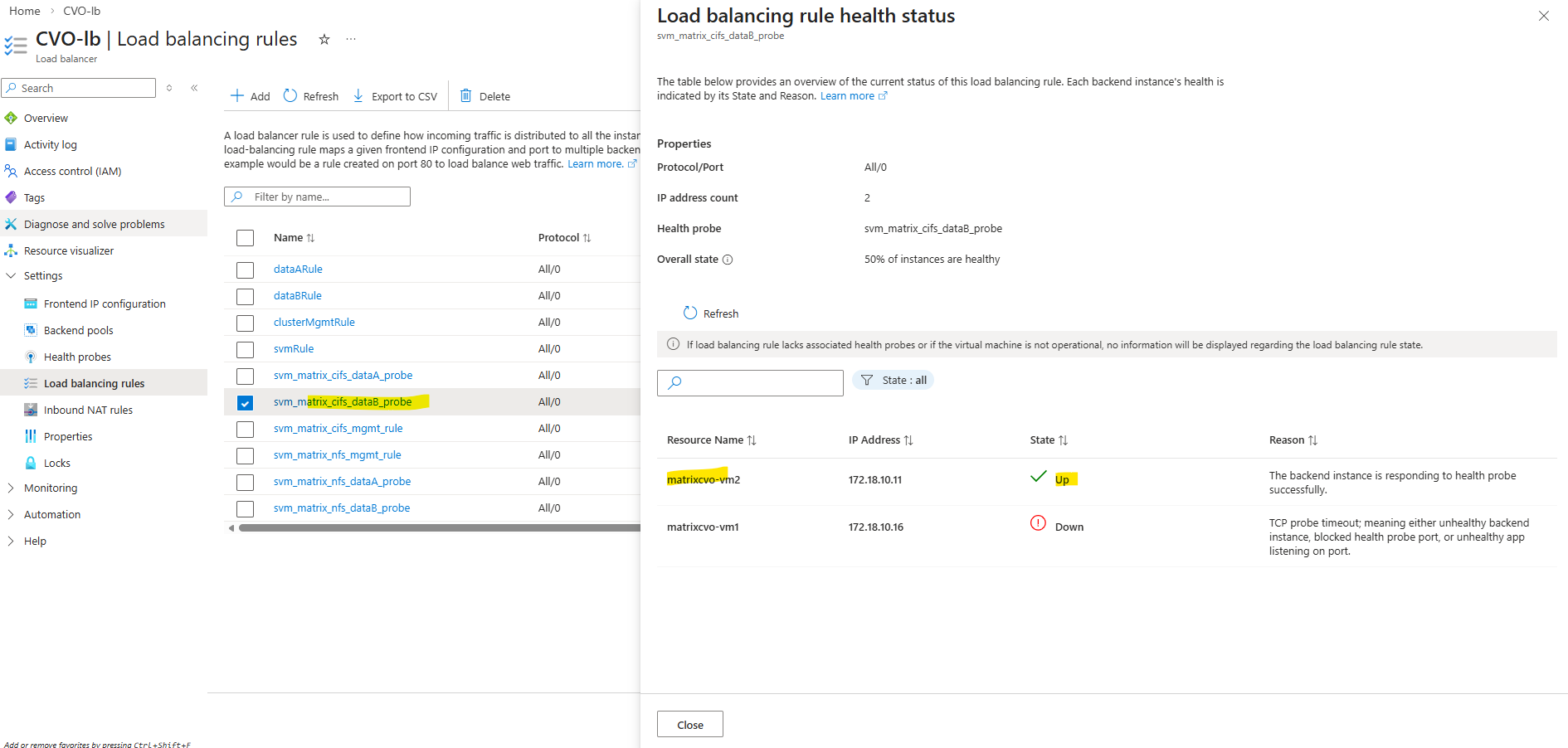
Task: Collapse the sidebar with double-chevron icon
Action: coord(194,88)
